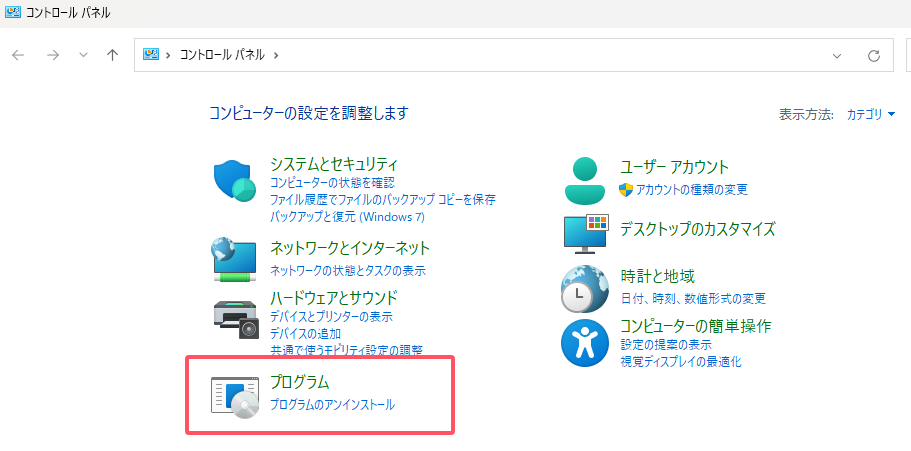Click the up arrow to parent folder
Screen dimensions: 911x451
click(112, 55)
